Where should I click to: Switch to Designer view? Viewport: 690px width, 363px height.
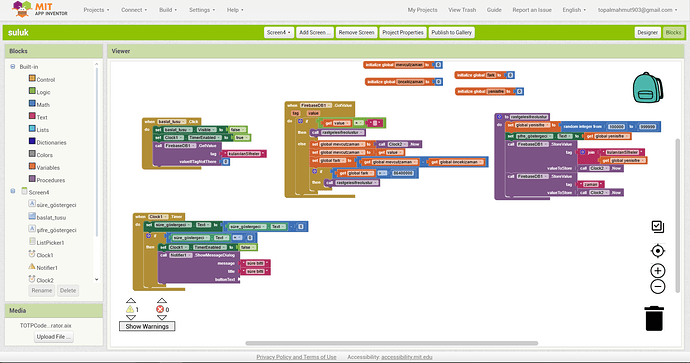point(647,33)
